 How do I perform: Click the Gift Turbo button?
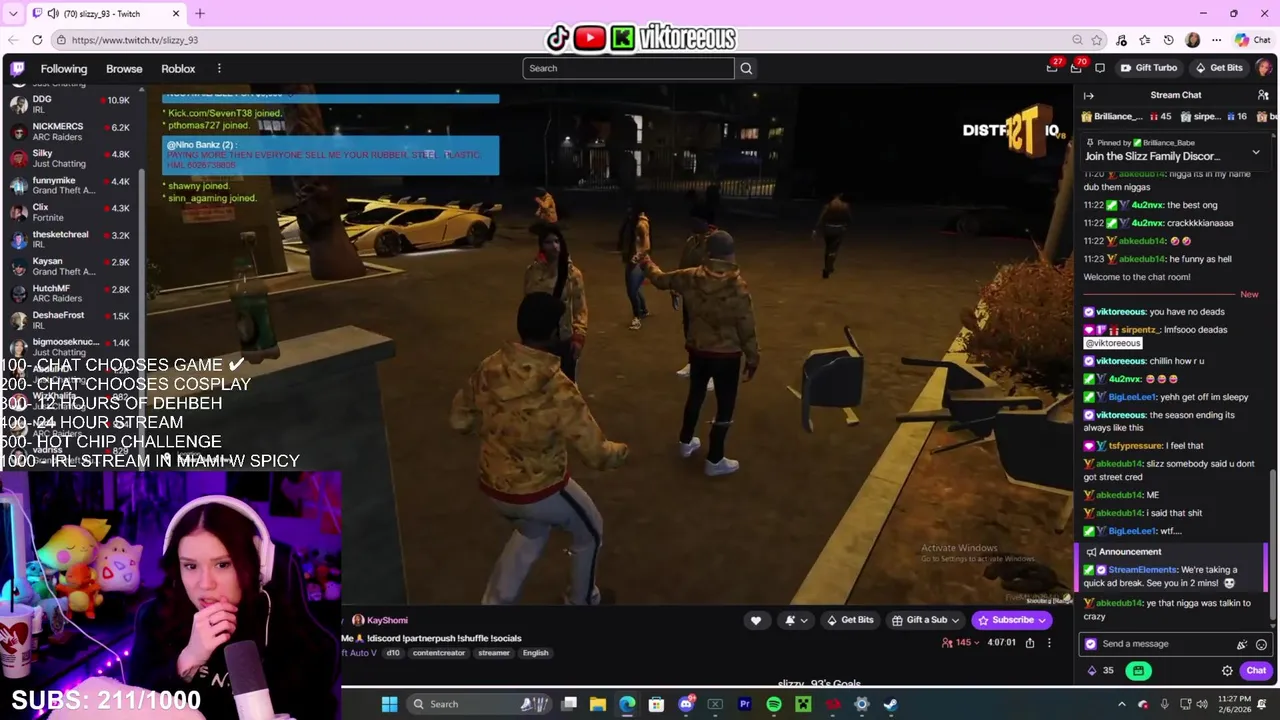click(x=1148, y=68)
